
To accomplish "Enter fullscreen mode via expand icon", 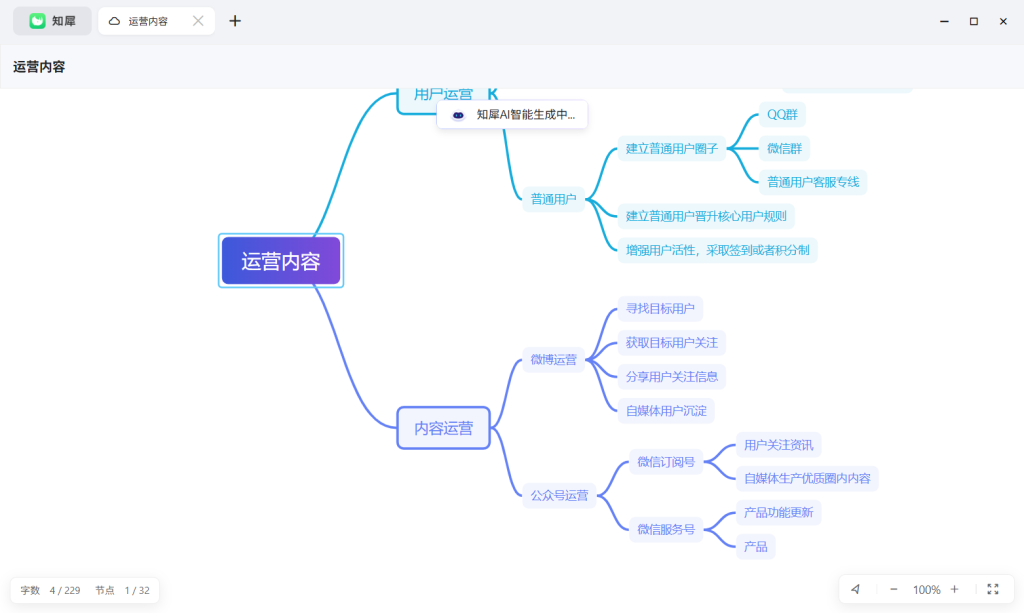I will tap(993, 589).
